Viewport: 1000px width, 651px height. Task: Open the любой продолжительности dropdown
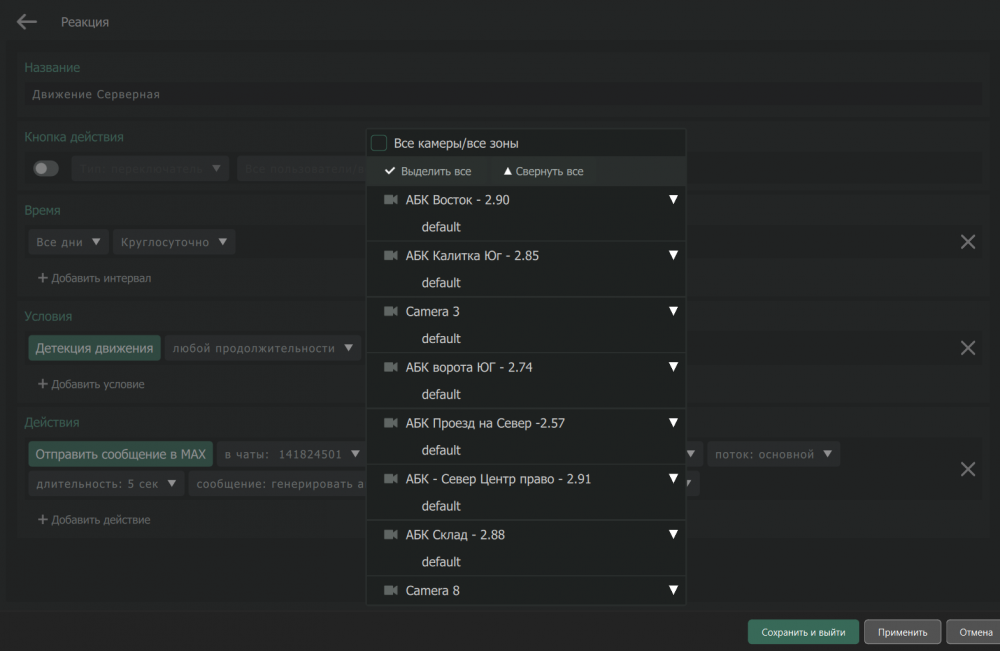263,348
